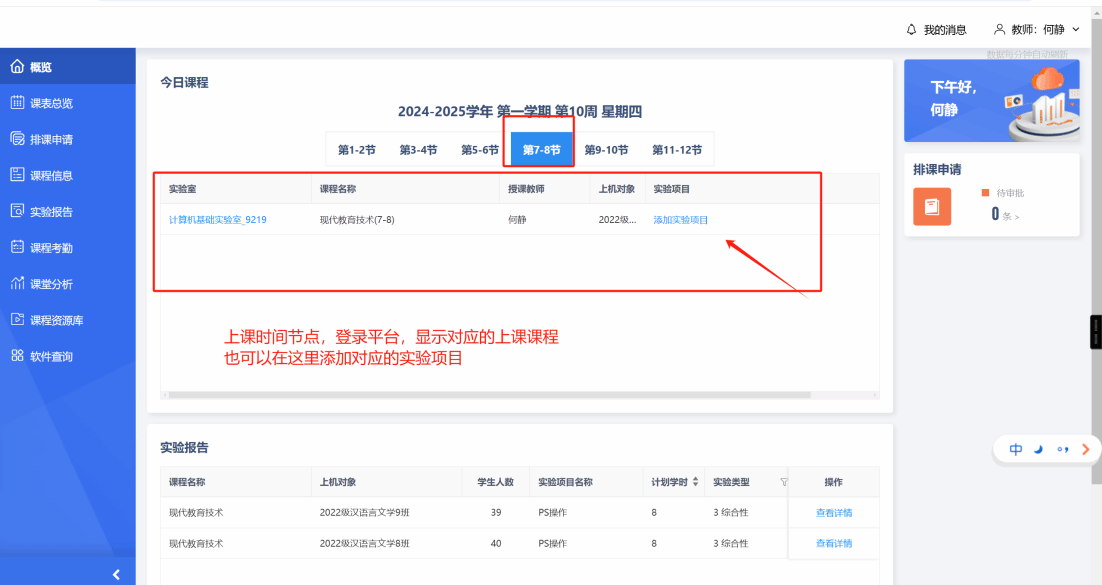Open 计算机基础实验室_9219 lab link
The image size is (1102, 585).
click(217, 220)
